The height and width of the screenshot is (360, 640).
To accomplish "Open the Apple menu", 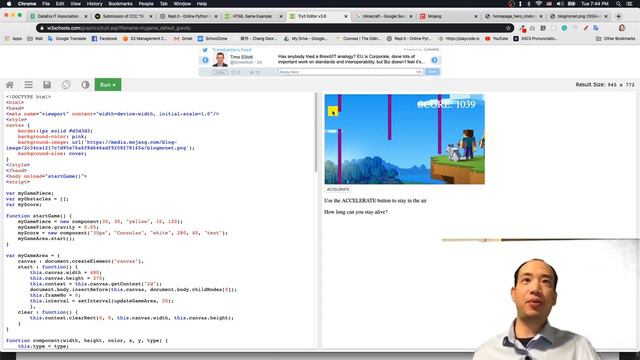I will click(x=9, y=4).
